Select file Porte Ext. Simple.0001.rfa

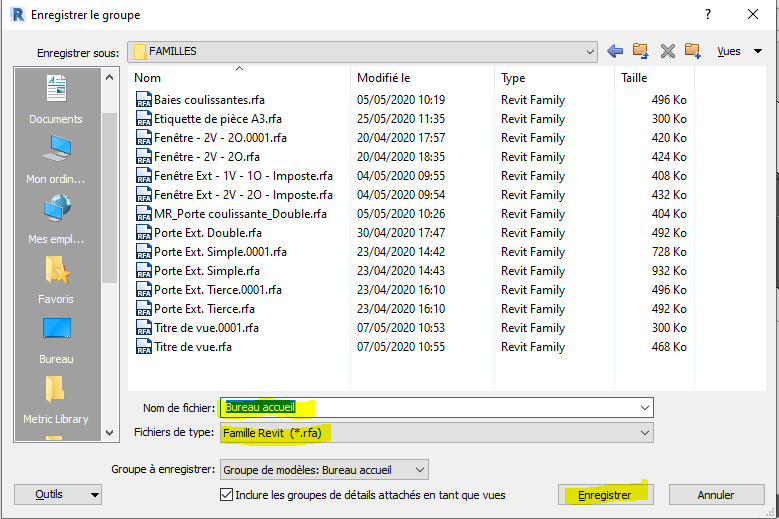(220, 252)
